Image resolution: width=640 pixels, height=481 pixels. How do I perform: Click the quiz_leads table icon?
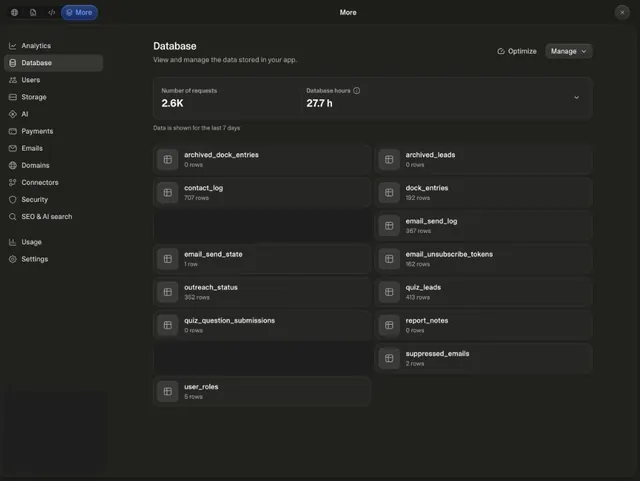click(389, 292)
